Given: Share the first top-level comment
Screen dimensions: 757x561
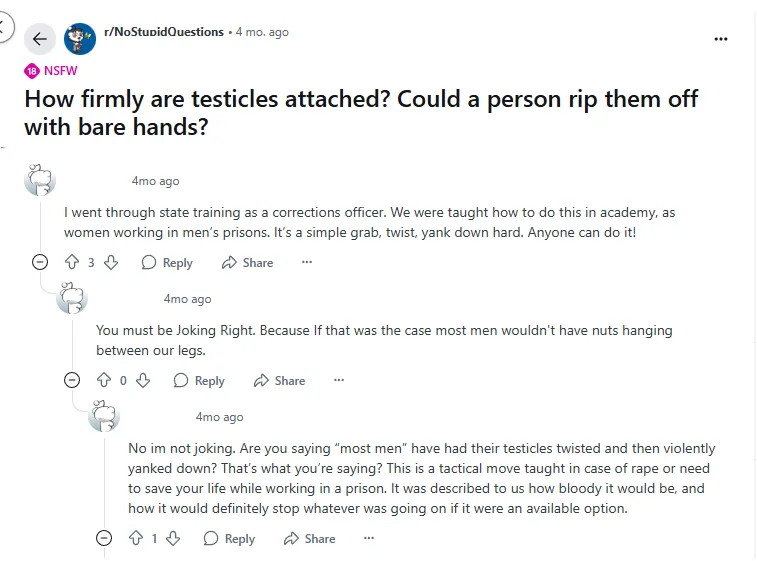Looking at the screenshot, I should pos(247,263).
